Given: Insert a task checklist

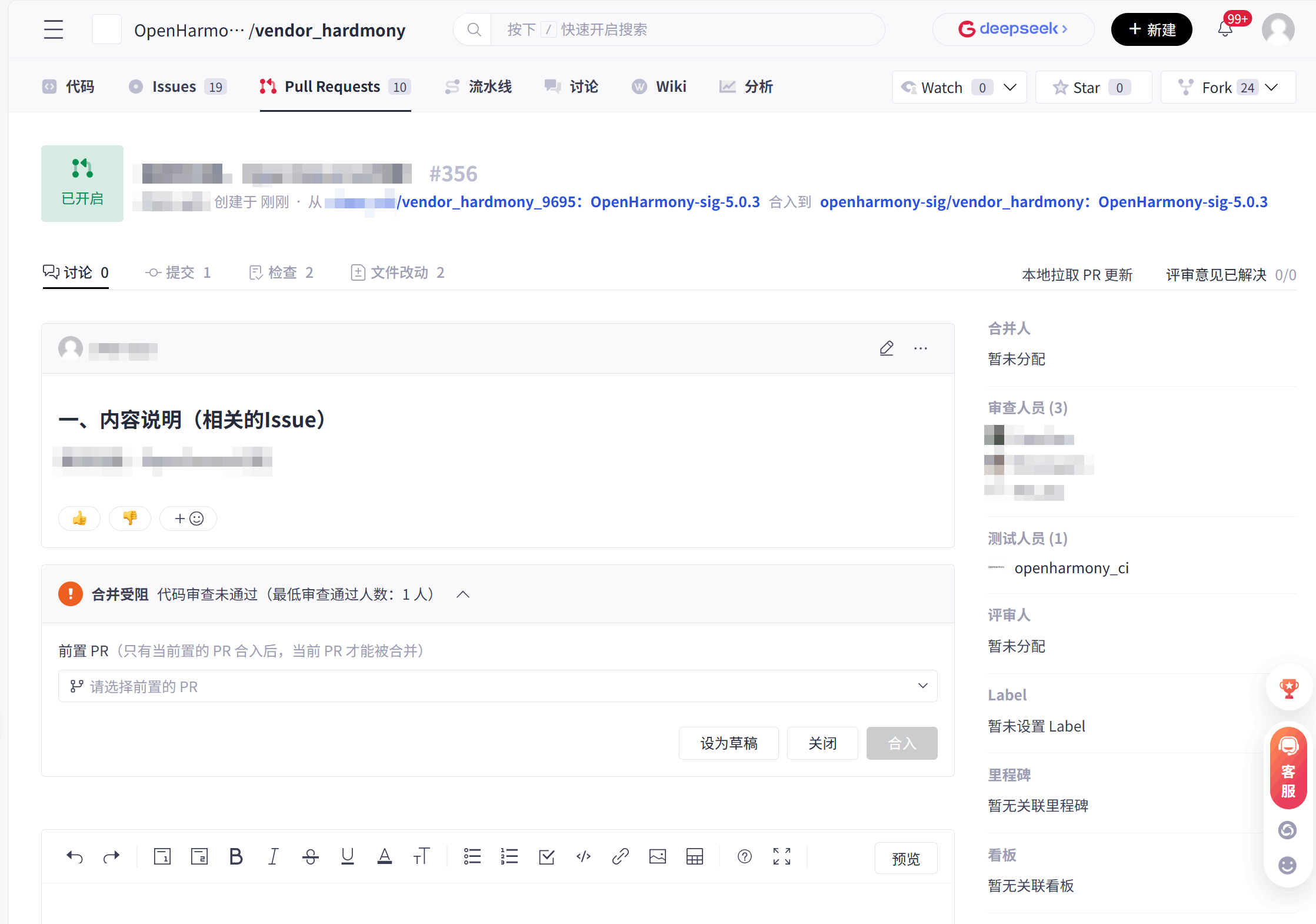Looking at the screenshot, I should coord(547,857).
